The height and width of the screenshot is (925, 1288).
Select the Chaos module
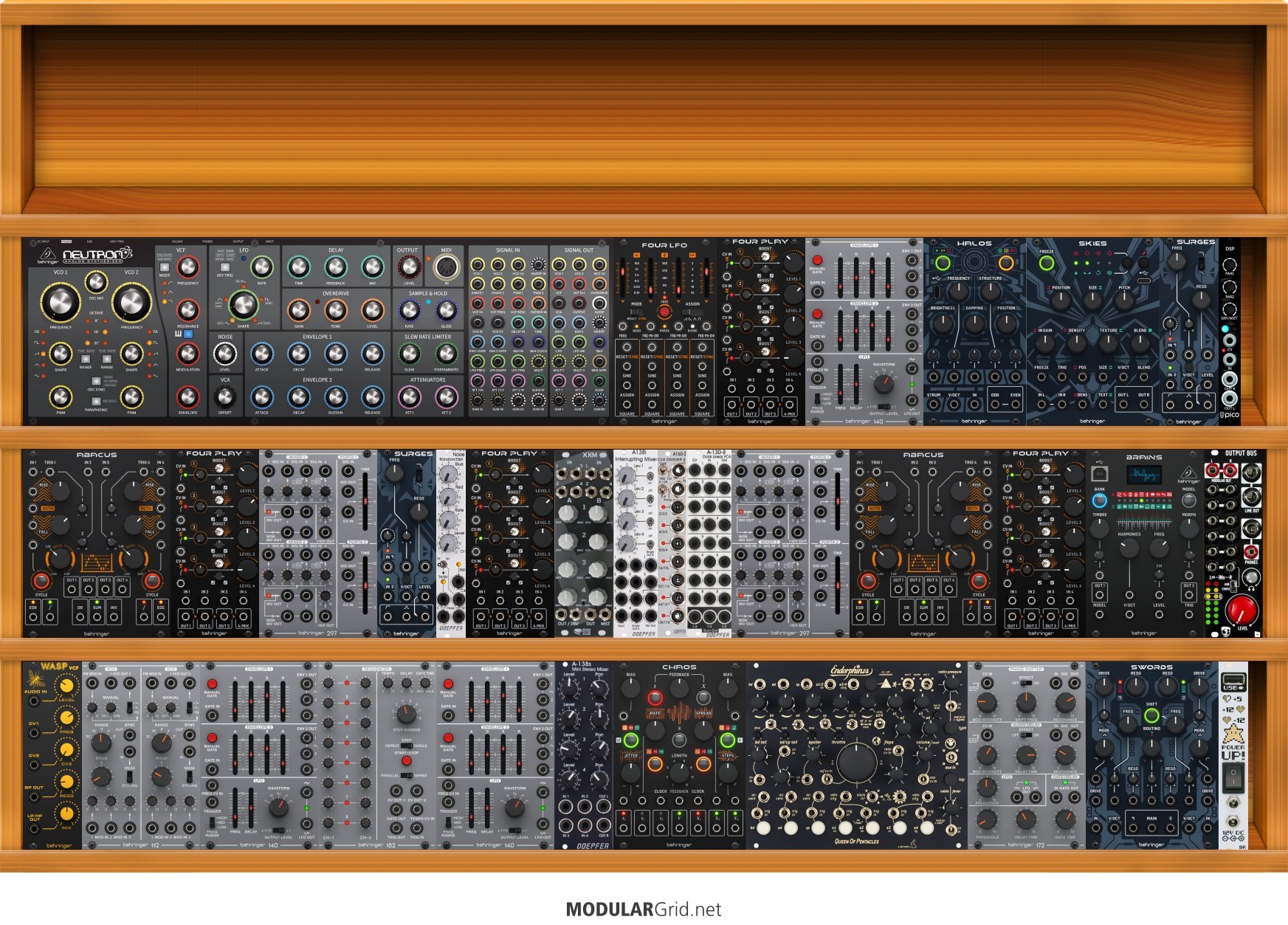[x=679, y=756]
